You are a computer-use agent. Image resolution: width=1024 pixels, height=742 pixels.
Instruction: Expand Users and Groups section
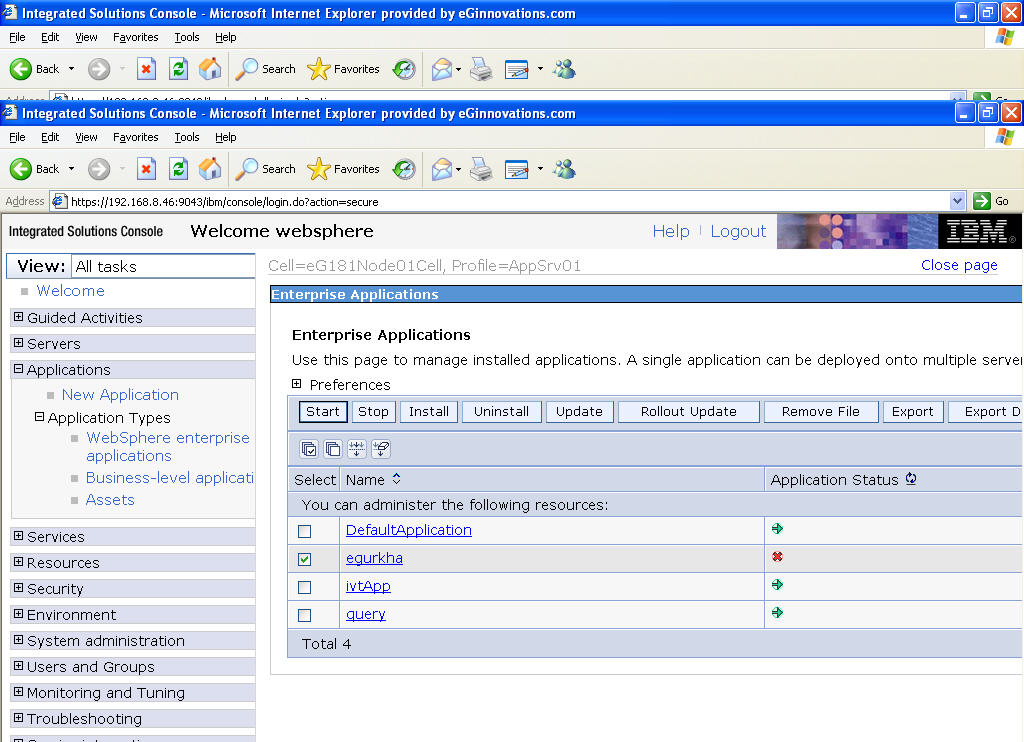[x=18, y=666]
